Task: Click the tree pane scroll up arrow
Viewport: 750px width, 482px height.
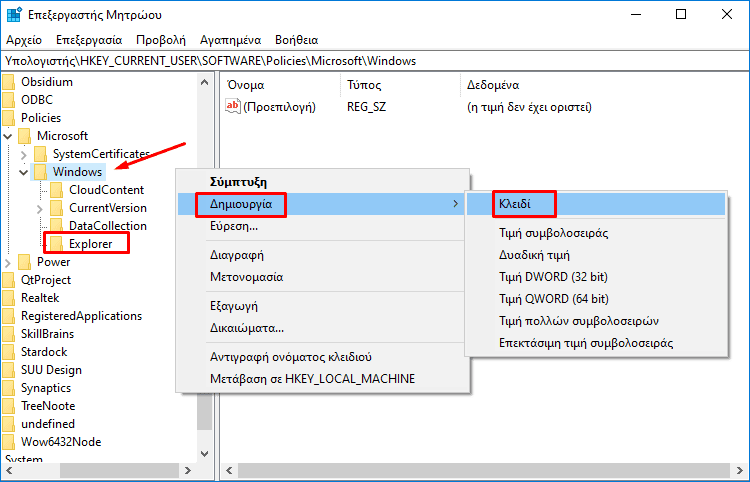Action: click(x=204, y=82)
